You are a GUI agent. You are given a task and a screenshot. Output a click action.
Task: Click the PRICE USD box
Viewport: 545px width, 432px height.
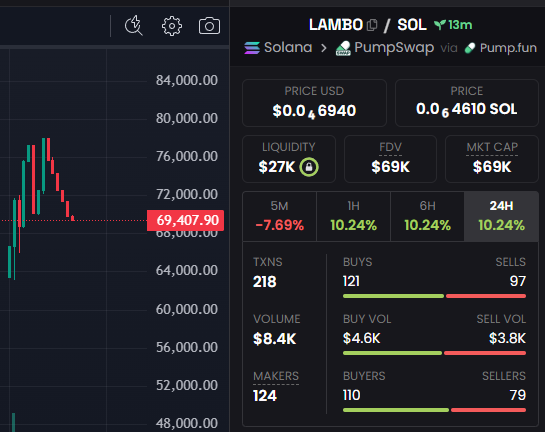314,103
